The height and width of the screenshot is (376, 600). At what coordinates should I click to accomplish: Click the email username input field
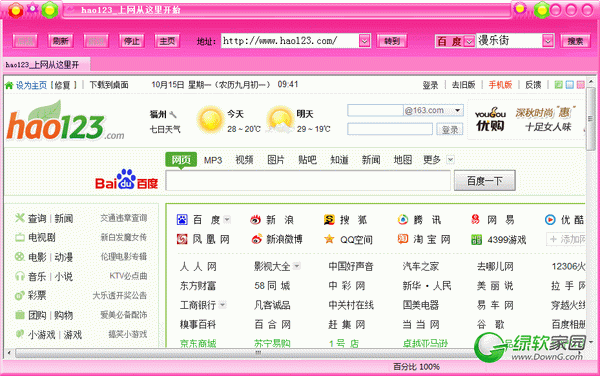click(375, 110)
